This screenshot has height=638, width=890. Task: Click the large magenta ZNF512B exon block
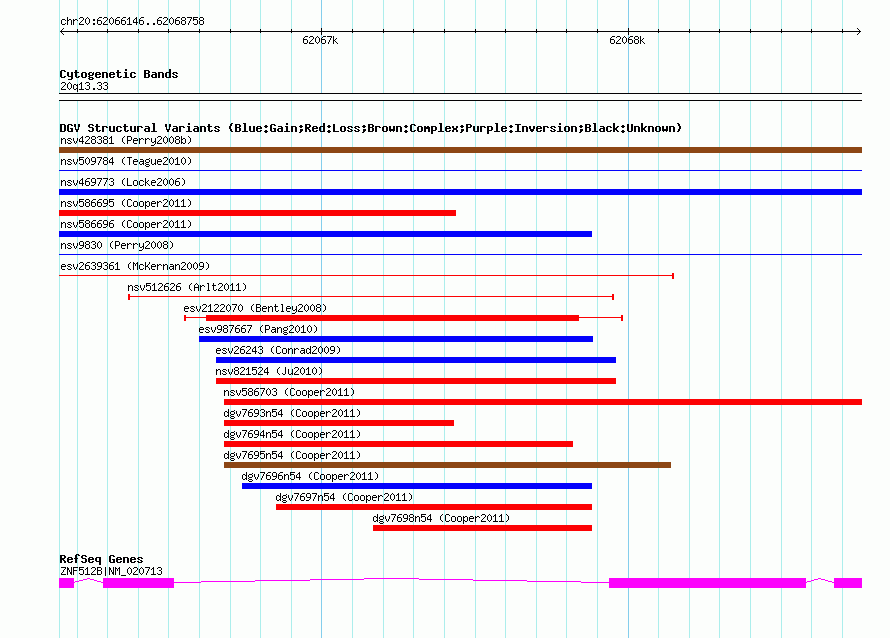707,583
